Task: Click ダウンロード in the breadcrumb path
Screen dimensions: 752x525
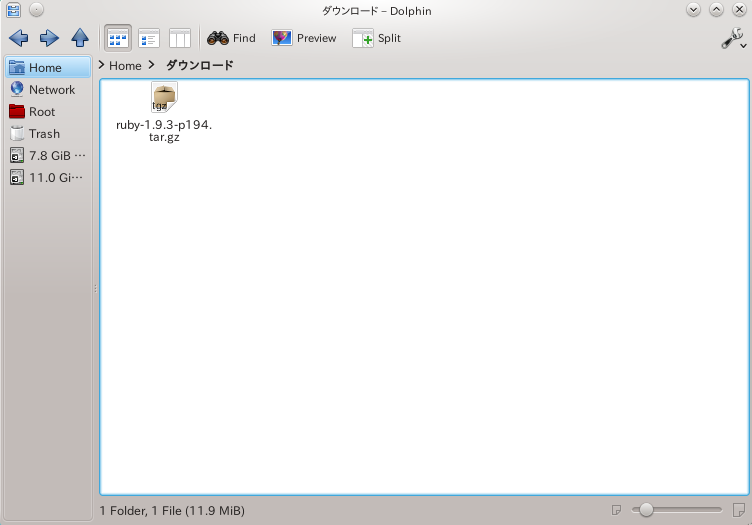Action: pyautogui.click(x=200, y=65)
